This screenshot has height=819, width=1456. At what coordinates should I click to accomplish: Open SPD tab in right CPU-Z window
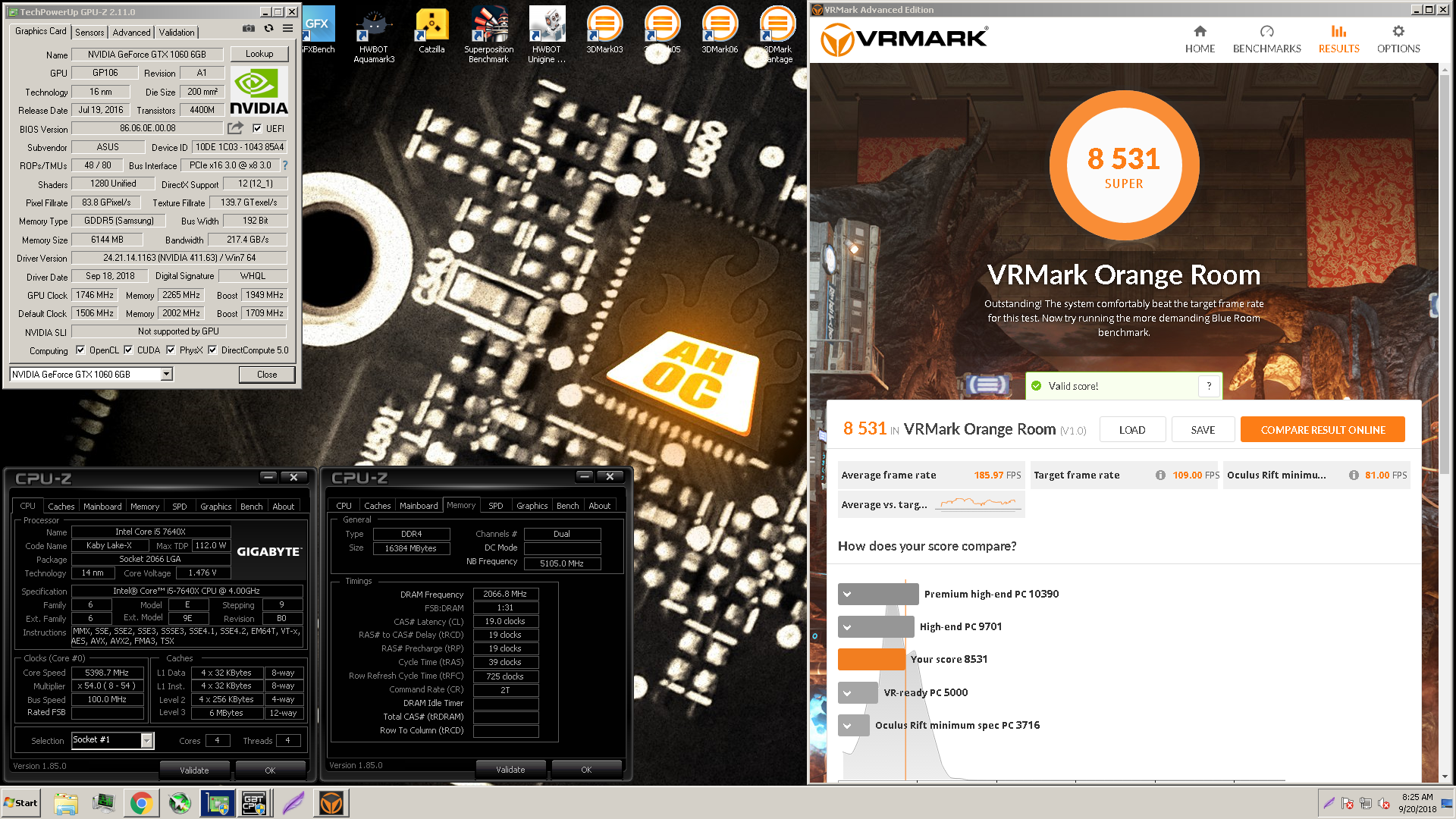pos(495,506)
